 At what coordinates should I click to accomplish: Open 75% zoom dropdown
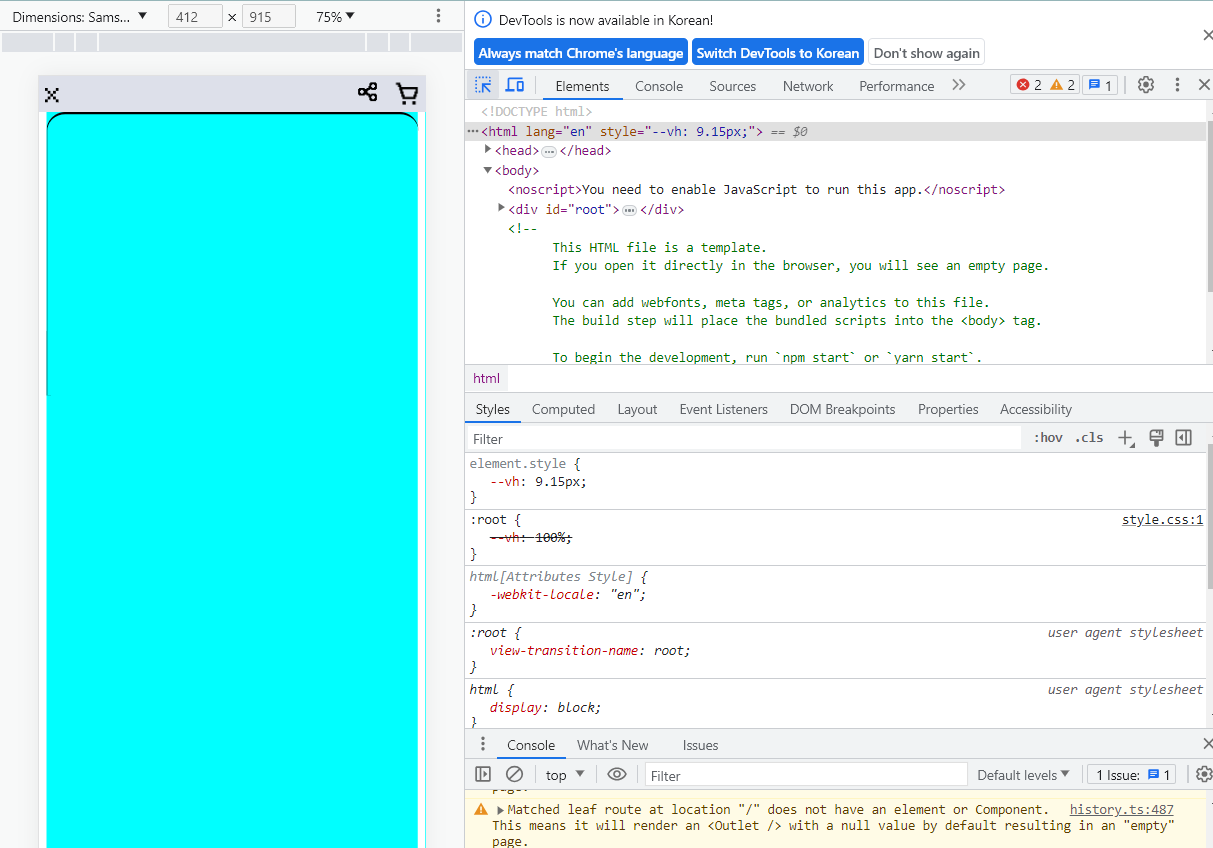335,17
